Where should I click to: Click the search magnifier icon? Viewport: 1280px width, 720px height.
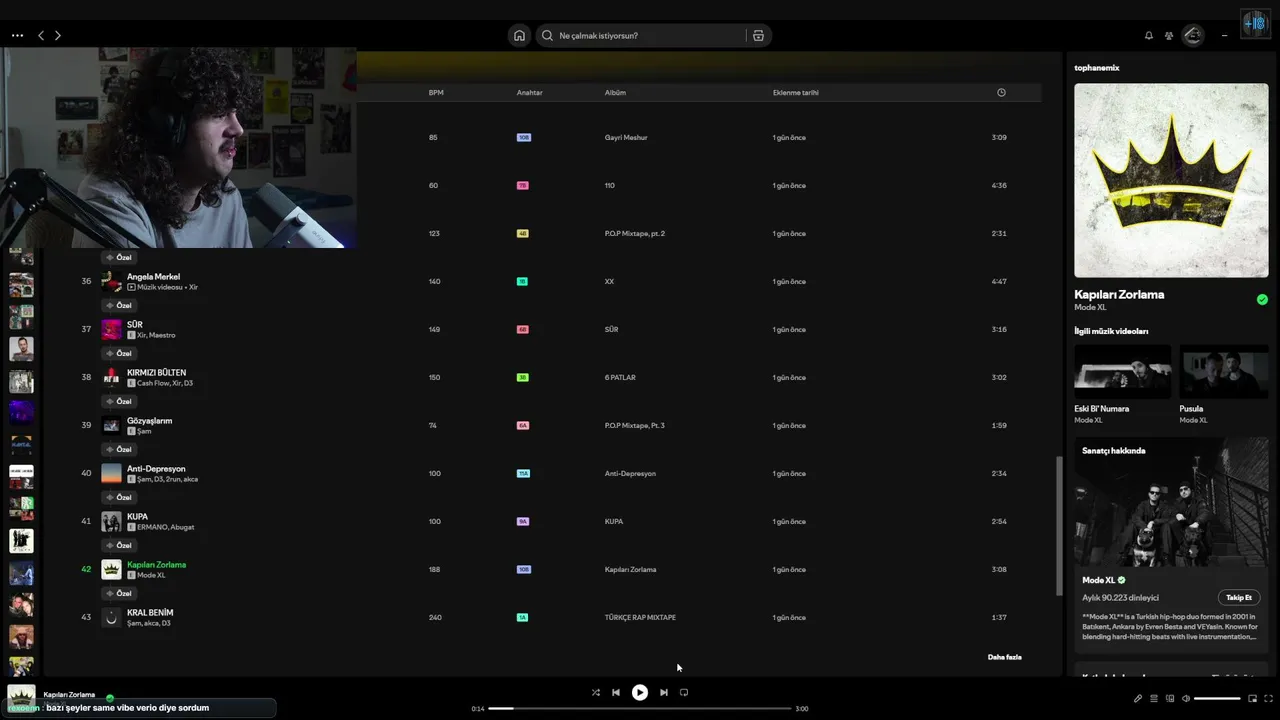point(547,35)
